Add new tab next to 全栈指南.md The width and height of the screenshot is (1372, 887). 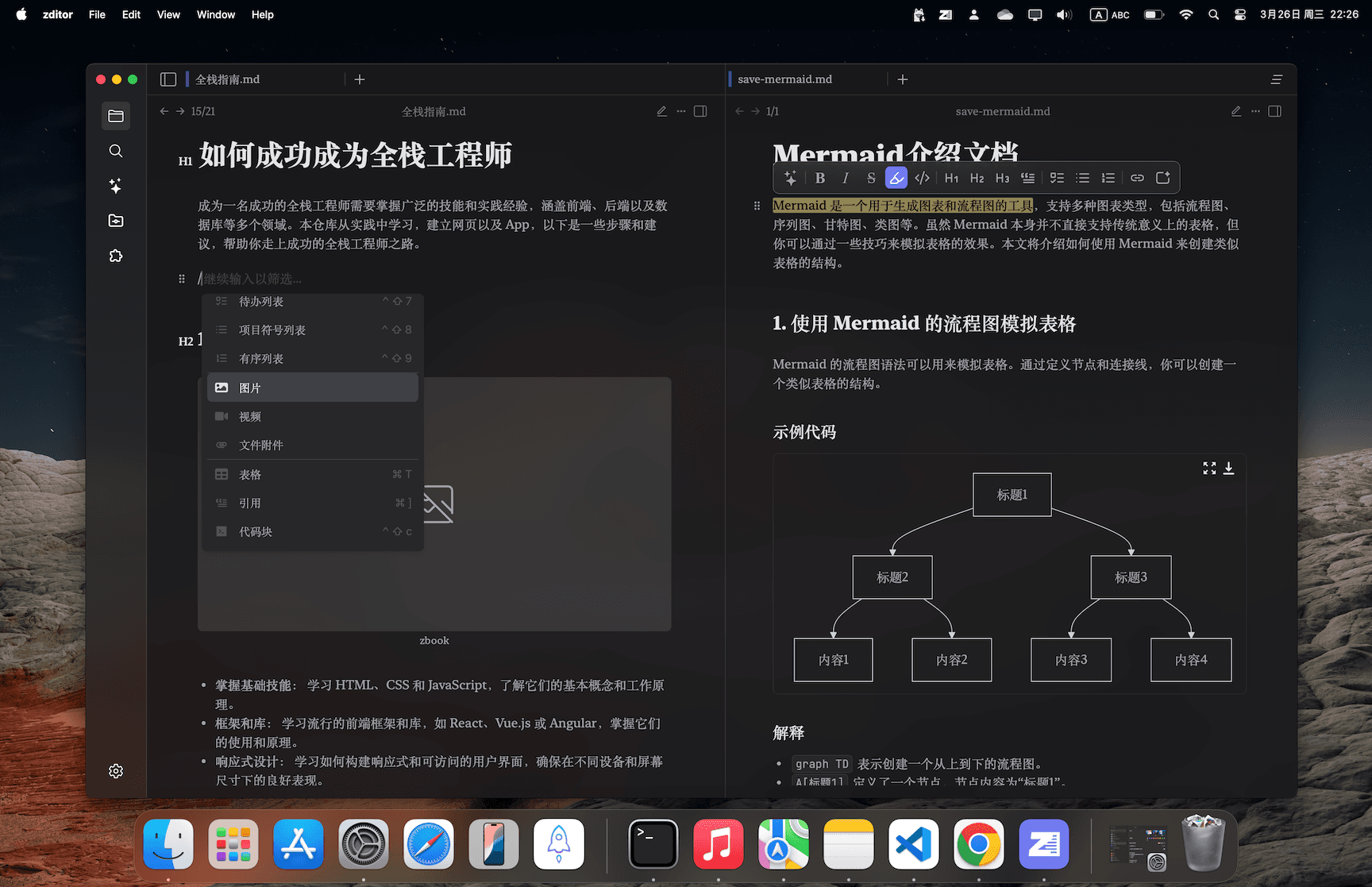(x=360, y=79)
